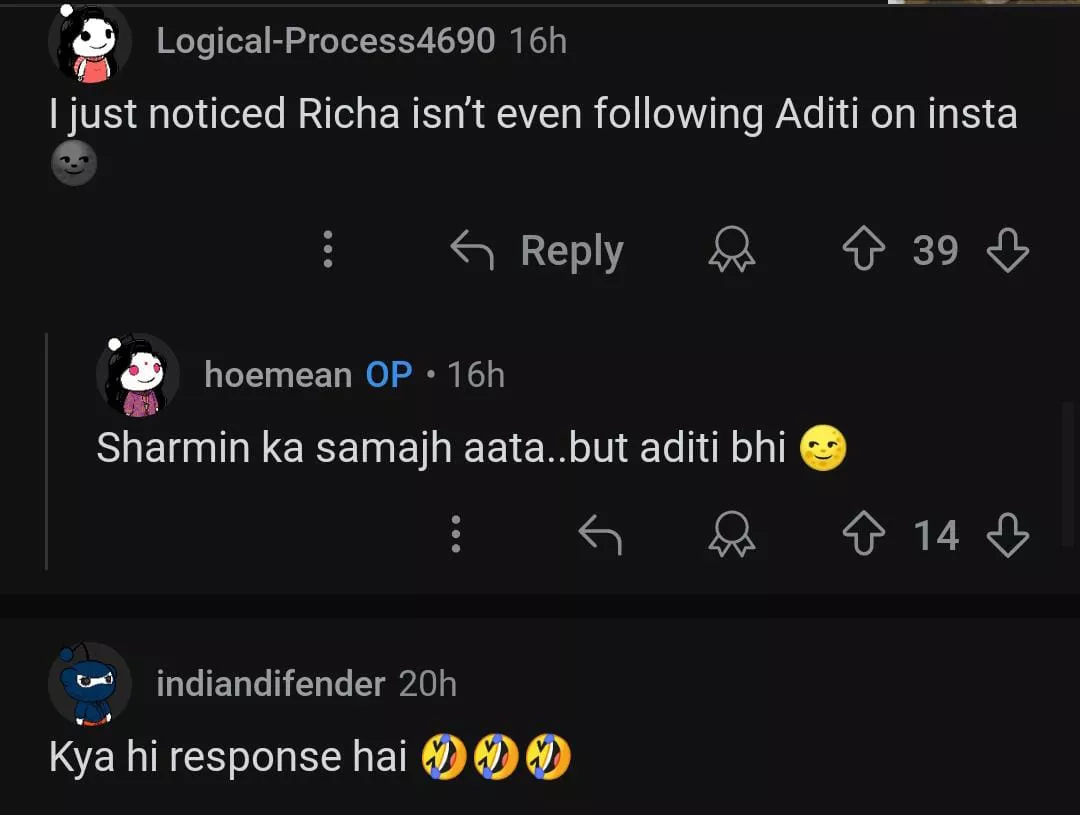Click hoemean's avatar image
Viewport: 1080px width, 815px height.
tap(137, 375)
